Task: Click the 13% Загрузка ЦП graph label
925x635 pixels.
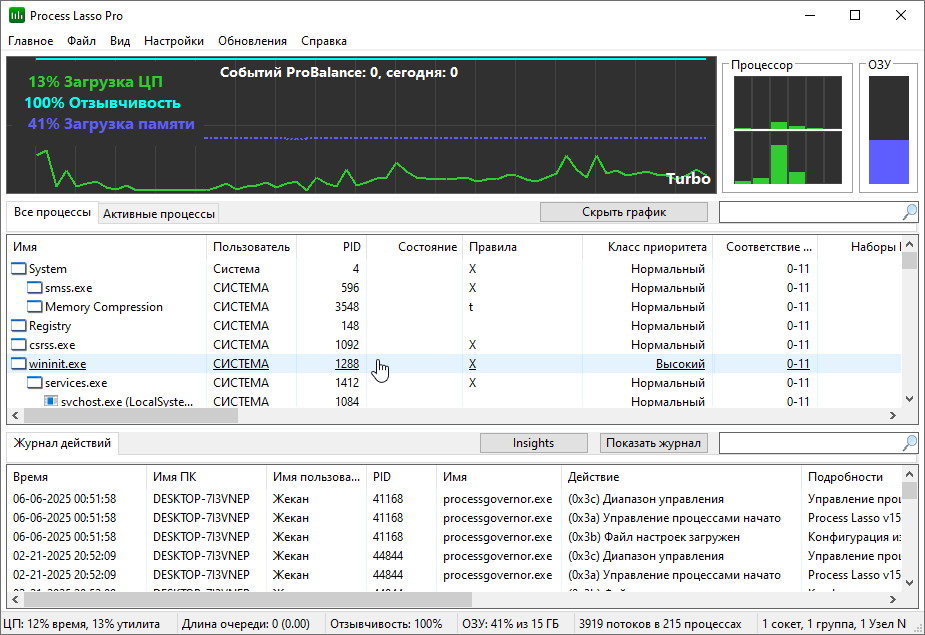Action: point(95,82)
